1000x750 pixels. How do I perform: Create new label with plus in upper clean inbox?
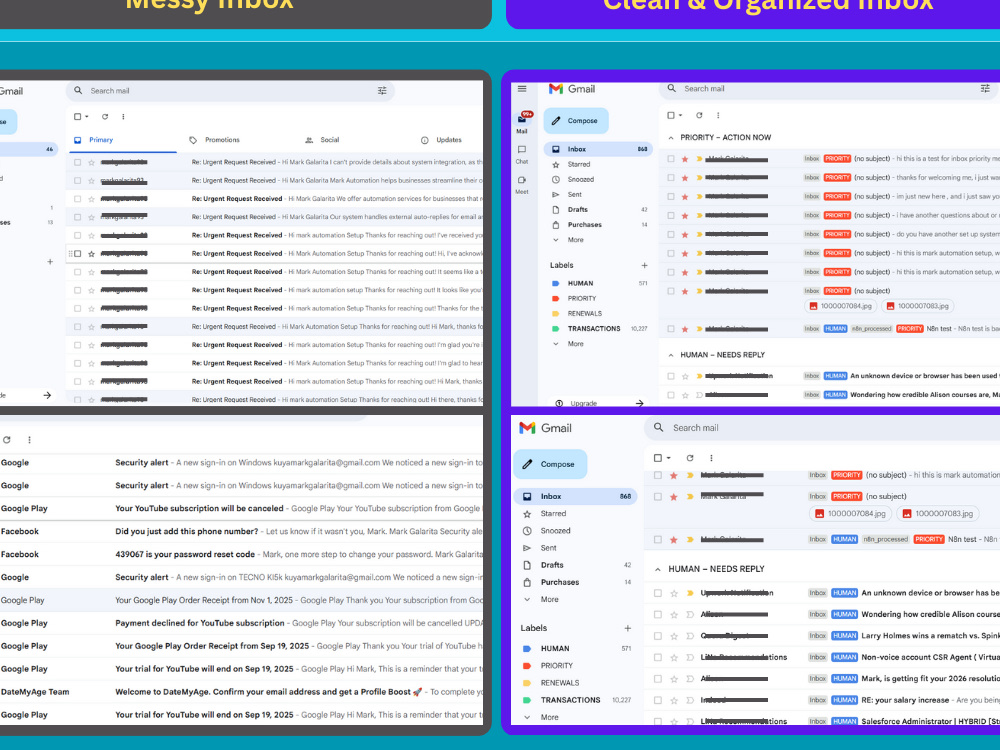click(x=644, y=265)
